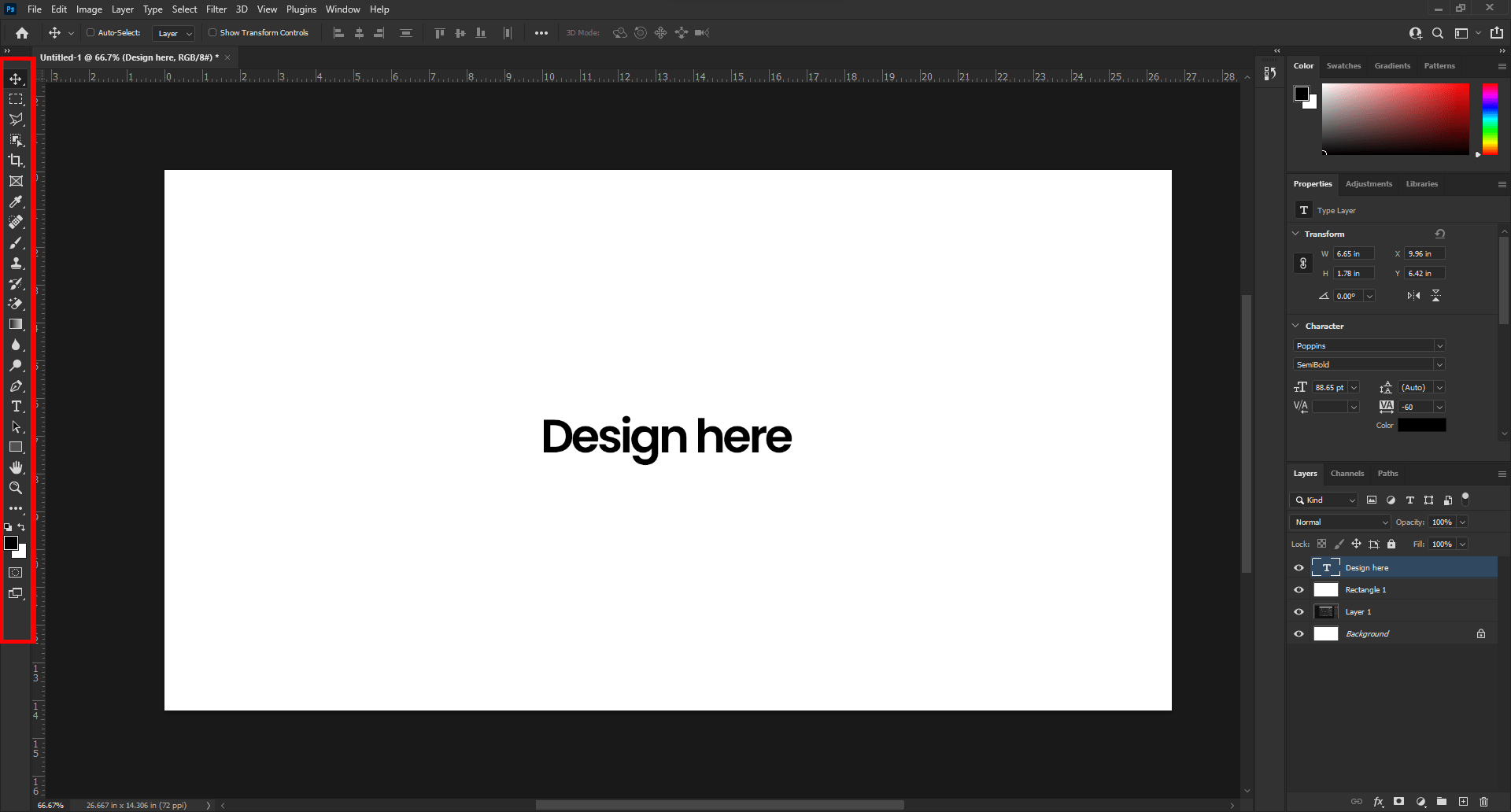Select the Gradient tool
1511x812 pixels.
point(16,324)
